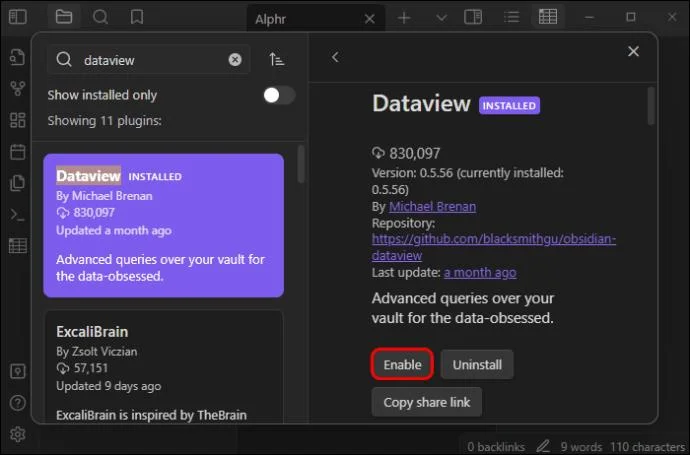
Task: Click the plugin details scrollbar
Action: click(x=651, y=106)
